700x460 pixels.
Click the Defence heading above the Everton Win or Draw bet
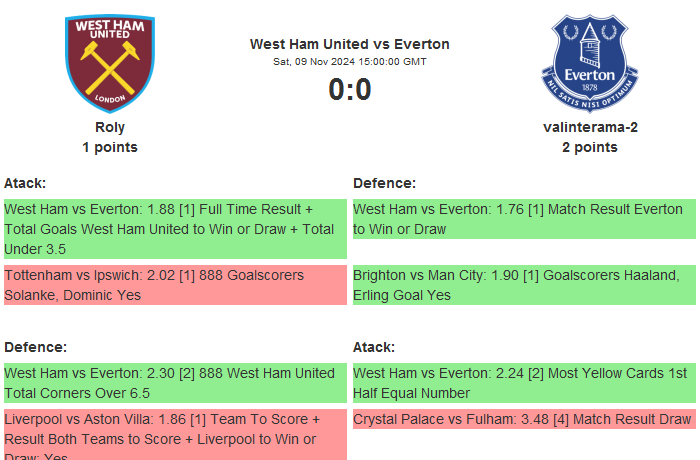[384, 183]
